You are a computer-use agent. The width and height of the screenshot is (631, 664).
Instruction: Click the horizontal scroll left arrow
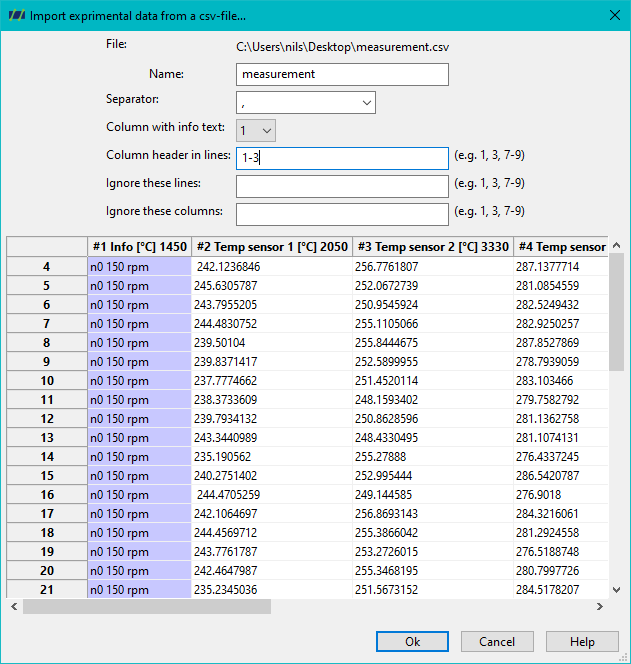coord(14,606)
